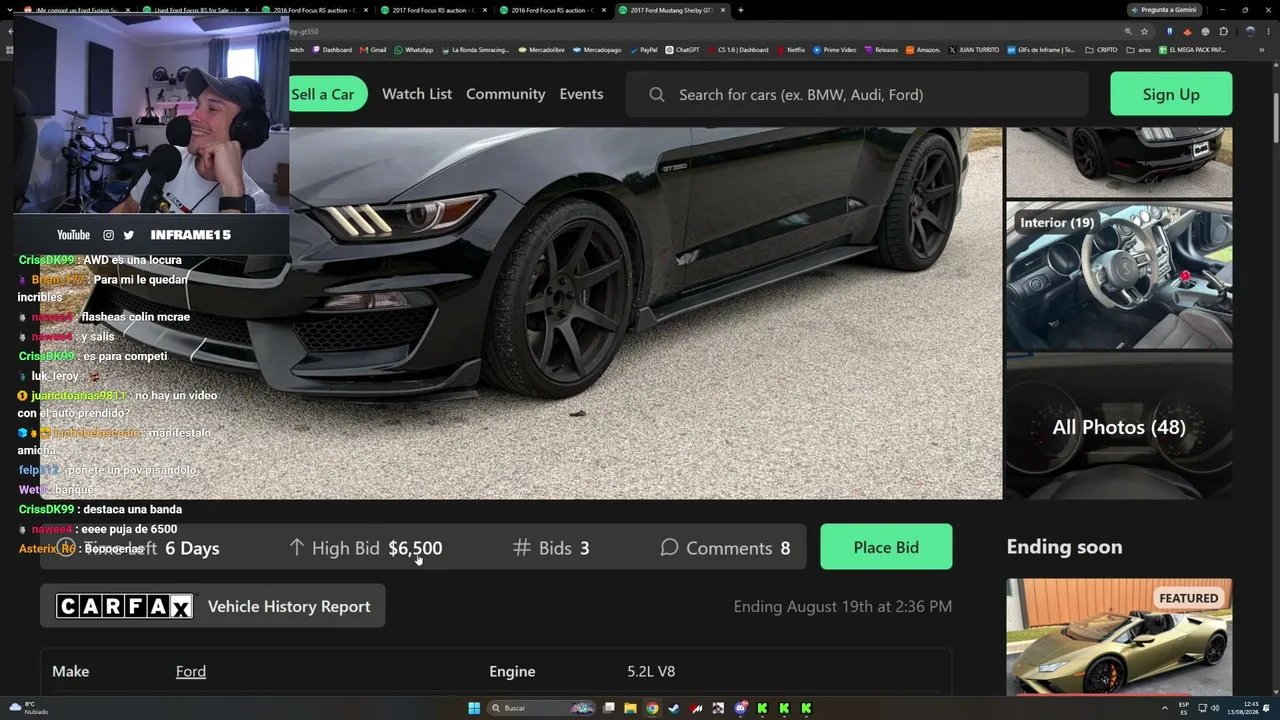The width and height of the screenshot is (1280, 720).
Task: Click the Chrome icon in the taskbar
Action: 652,708
